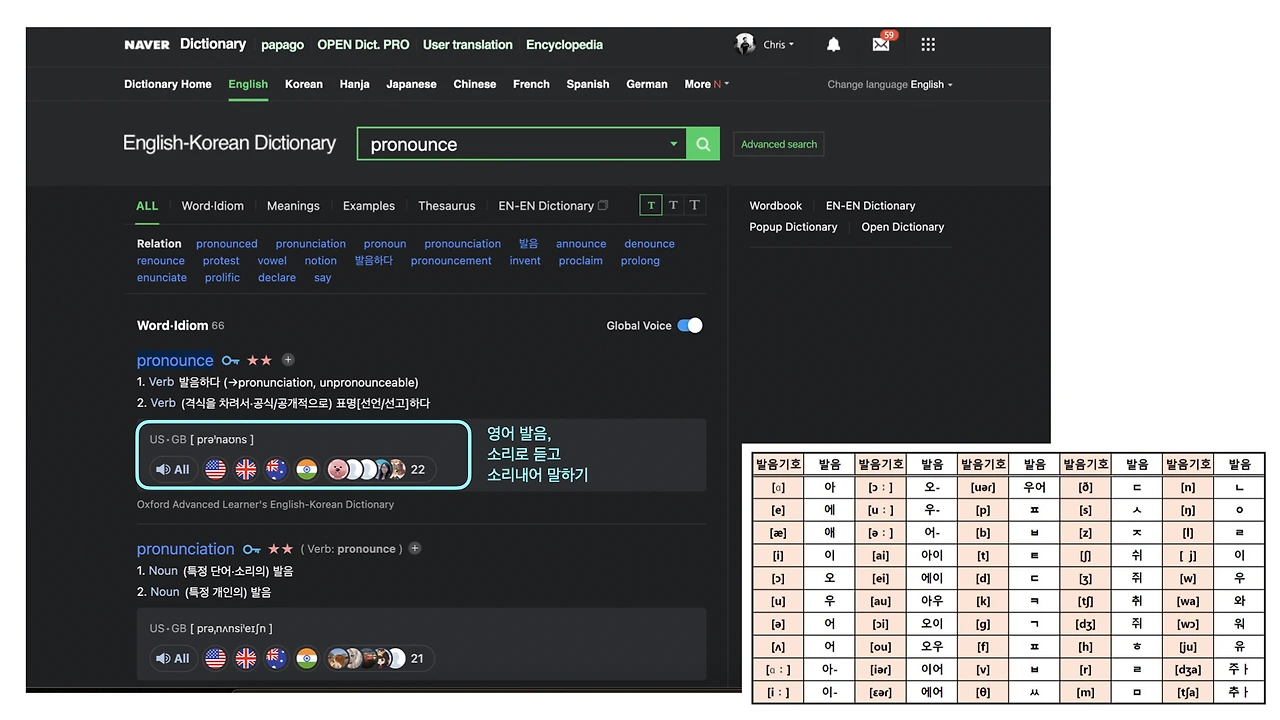Expand the More languages dropdown

[707, 84]
